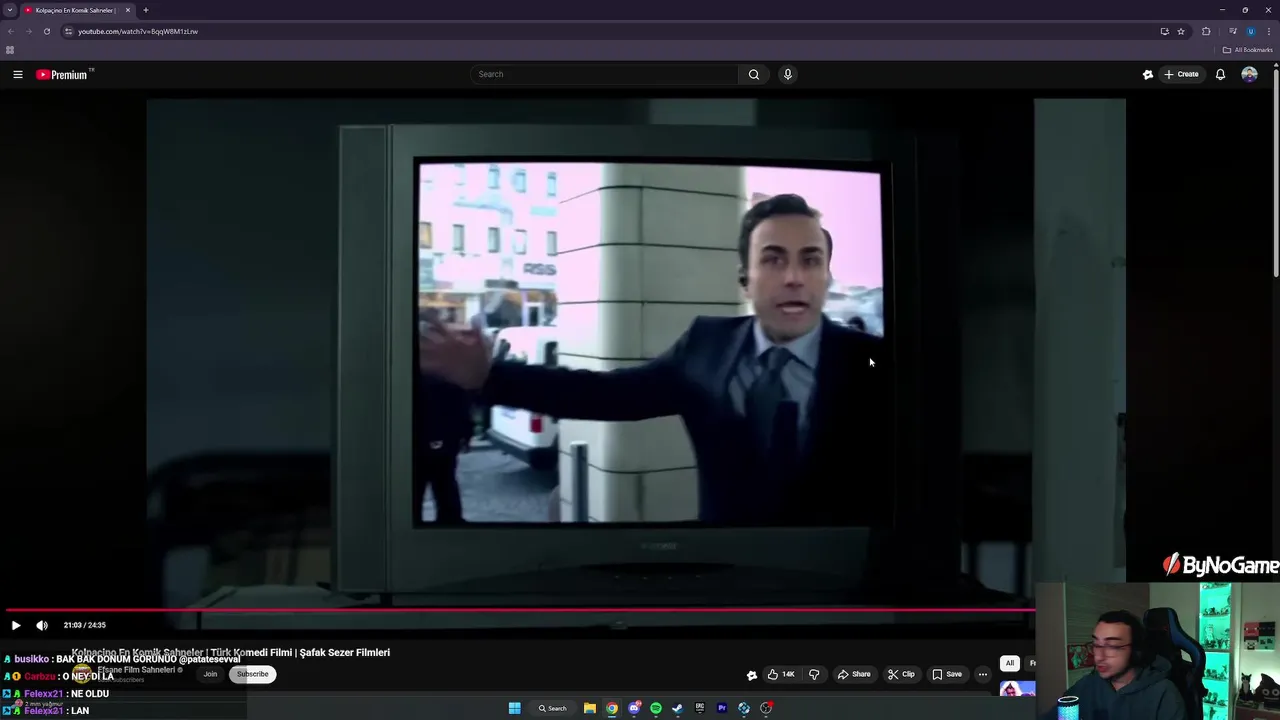Click the video title text
Image resolution: width=1280 pixels, height=720 pixels.
(231, 652)
